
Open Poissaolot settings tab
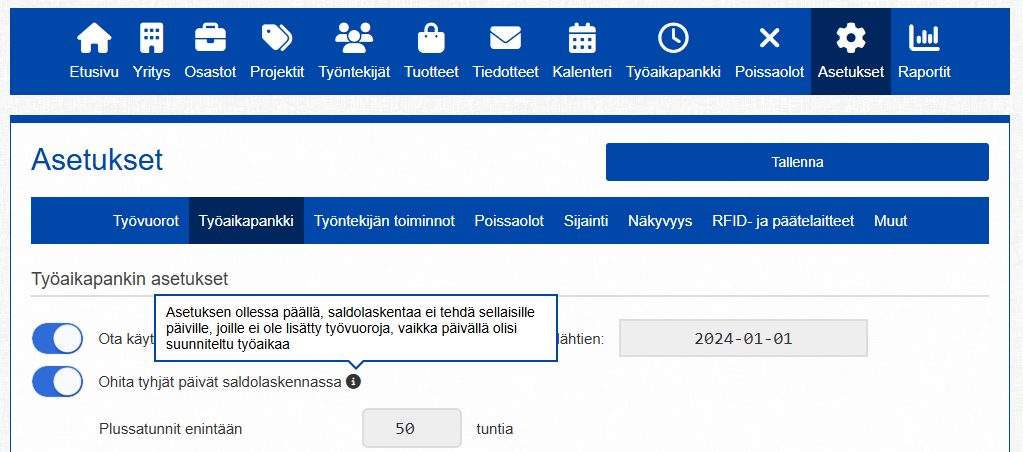pyautogui.click(x=509, y=220)
